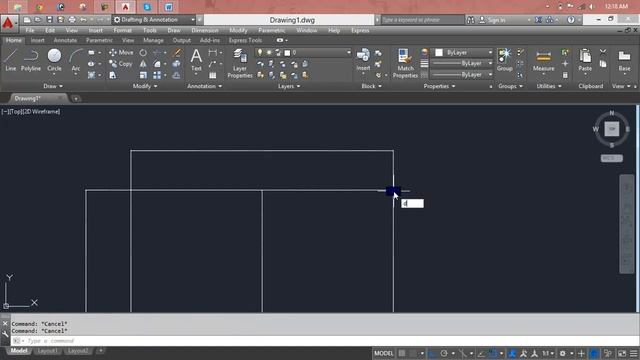Choose the Copy command
The image size is (640, 360).
coord(120,64)
